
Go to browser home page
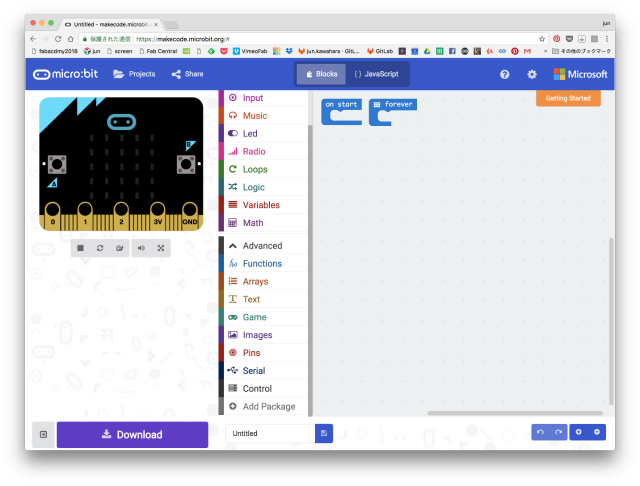coord(71,39)
